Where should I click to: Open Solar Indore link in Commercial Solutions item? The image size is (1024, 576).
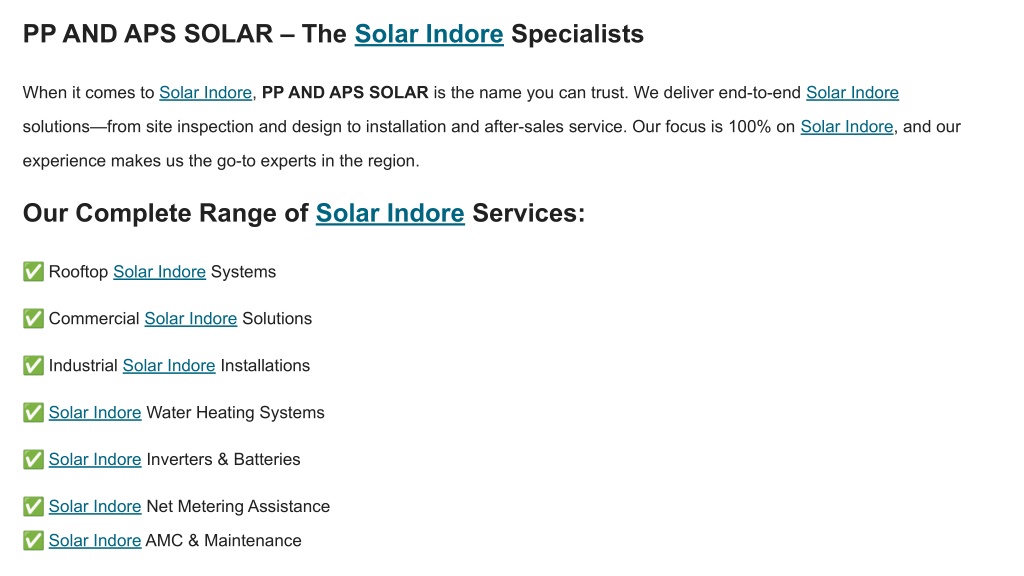(x=191, y=319)
